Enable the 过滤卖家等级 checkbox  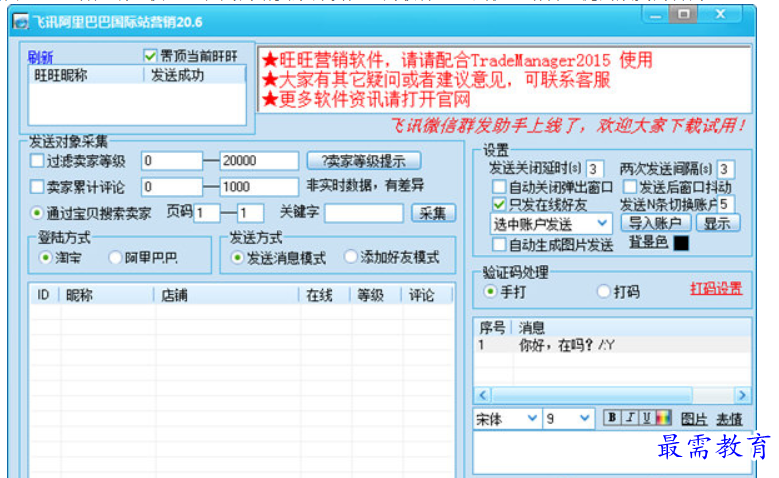[37, 161]
